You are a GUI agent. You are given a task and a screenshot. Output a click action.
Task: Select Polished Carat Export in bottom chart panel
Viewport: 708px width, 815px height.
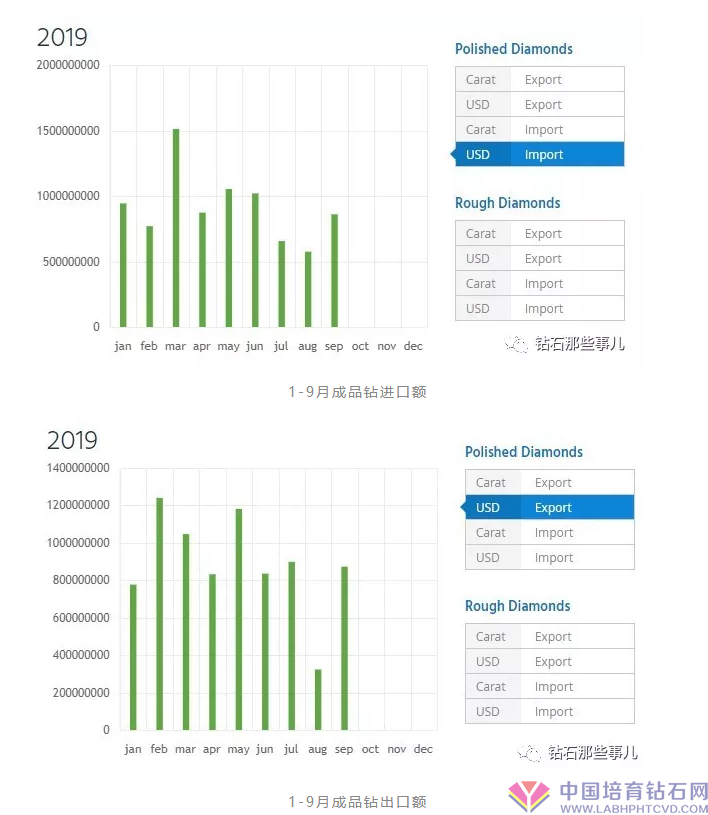(549, 482)
